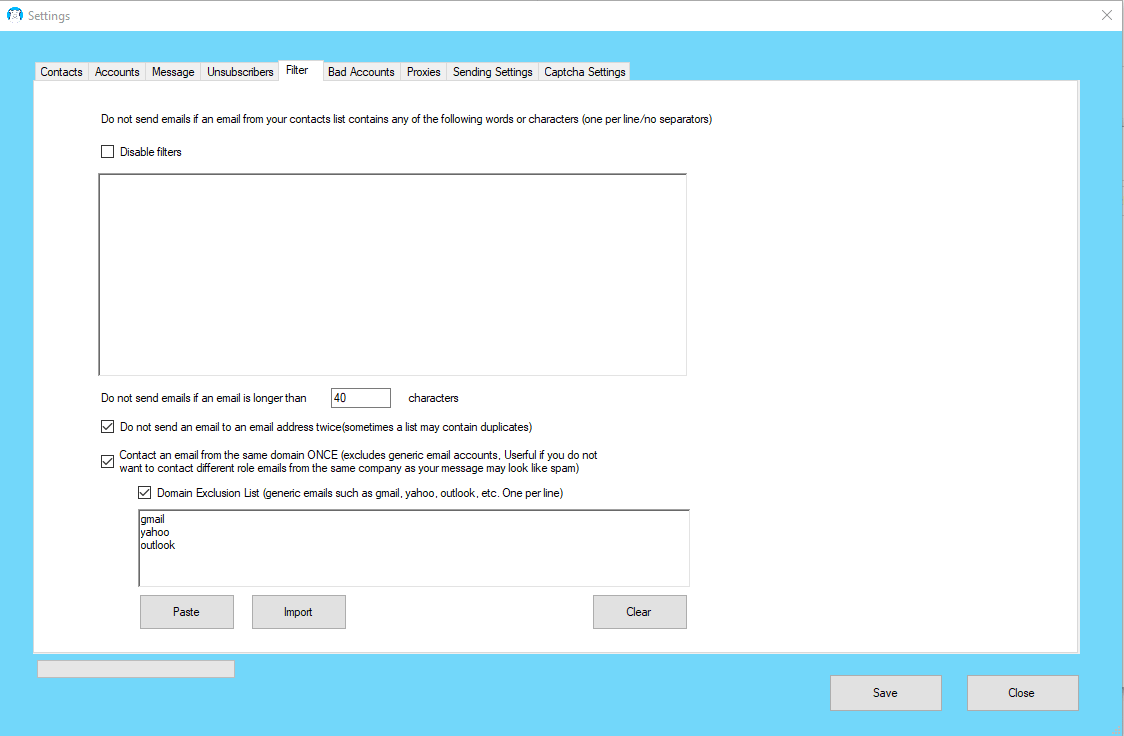Save the filter settings
Image resolution: width=1124 pixels, height=736 pixels.
[x=885, y=693]
